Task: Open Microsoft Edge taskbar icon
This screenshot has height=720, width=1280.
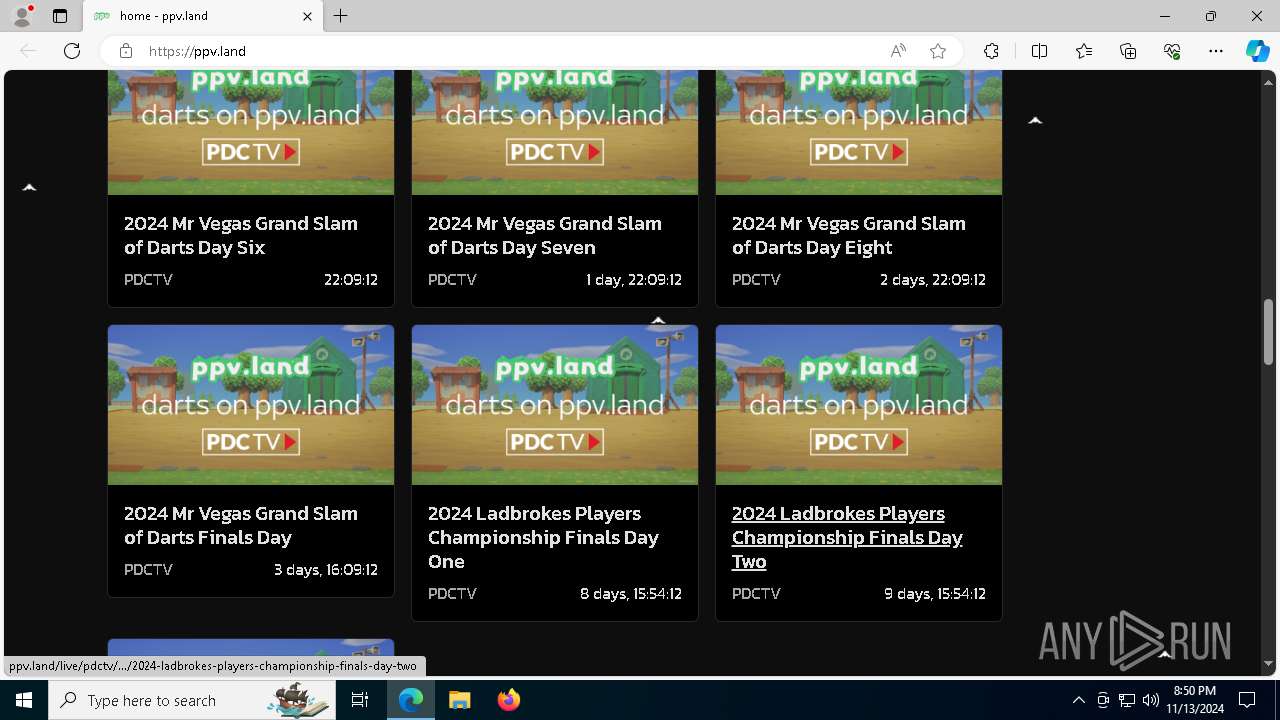Action: click(x=411, y=700)
